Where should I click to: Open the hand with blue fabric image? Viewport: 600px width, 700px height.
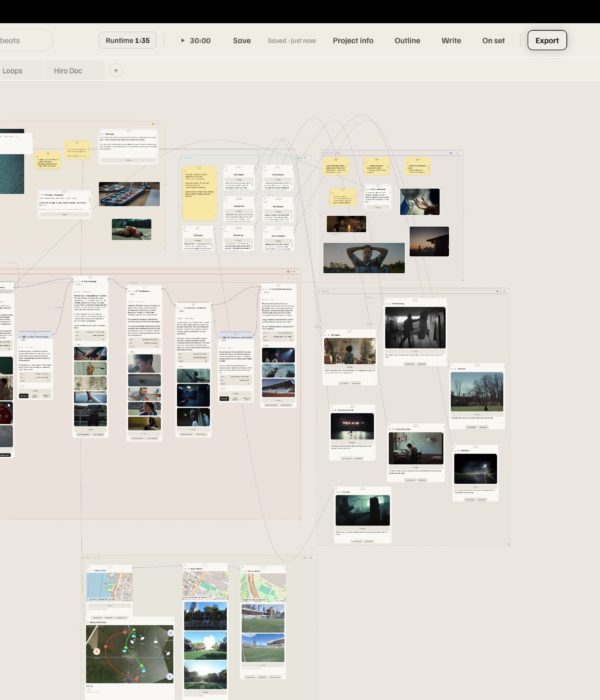click(420, 201)
